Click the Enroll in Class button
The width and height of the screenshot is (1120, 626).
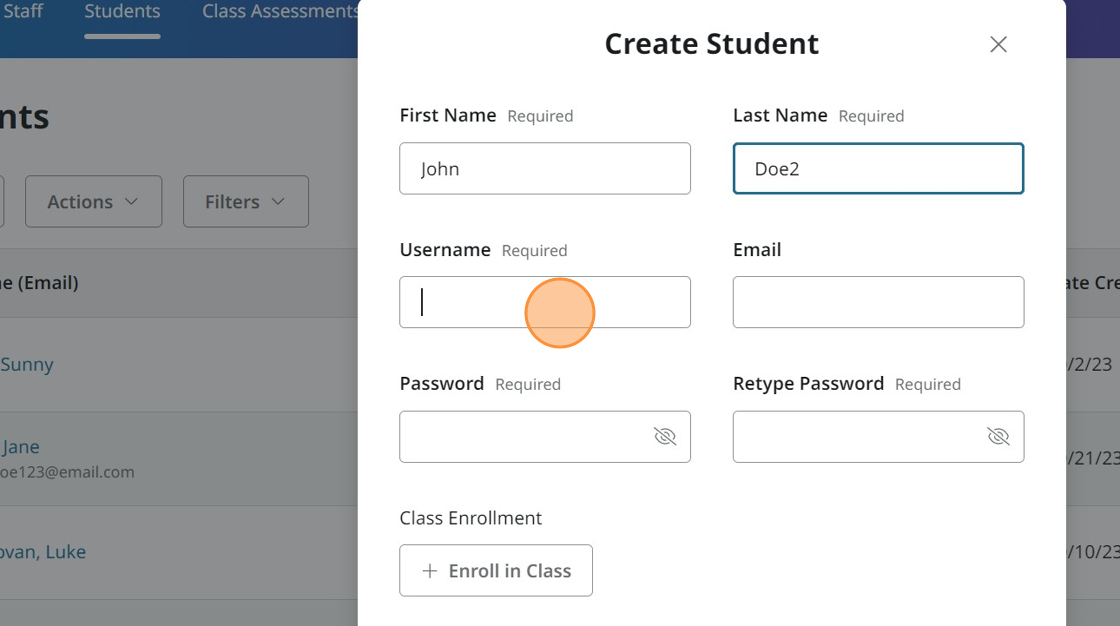[x=495, y=570]
